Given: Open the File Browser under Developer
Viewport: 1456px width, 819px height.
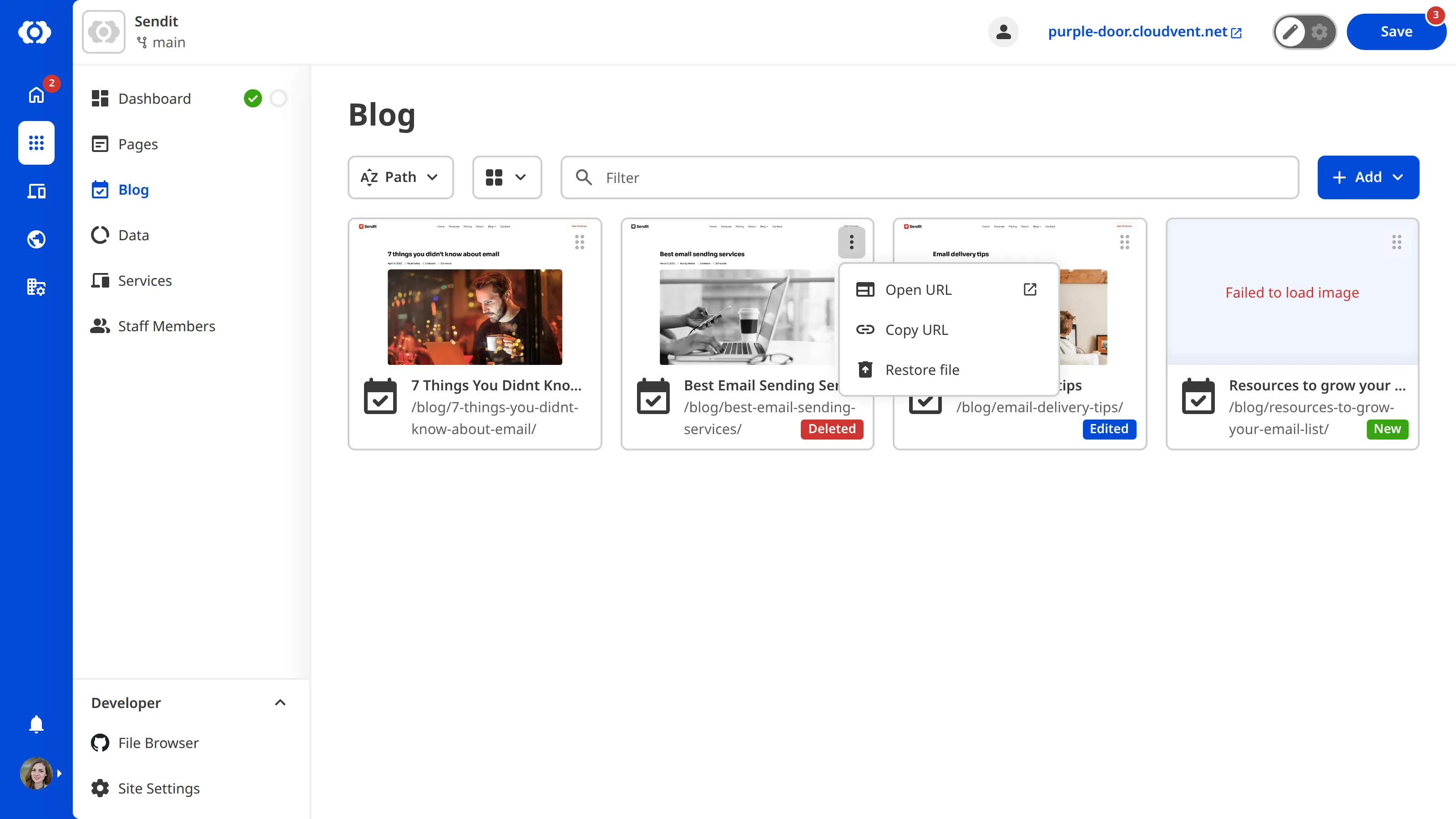Looking at the screenshot, I should tap(158, 743).
